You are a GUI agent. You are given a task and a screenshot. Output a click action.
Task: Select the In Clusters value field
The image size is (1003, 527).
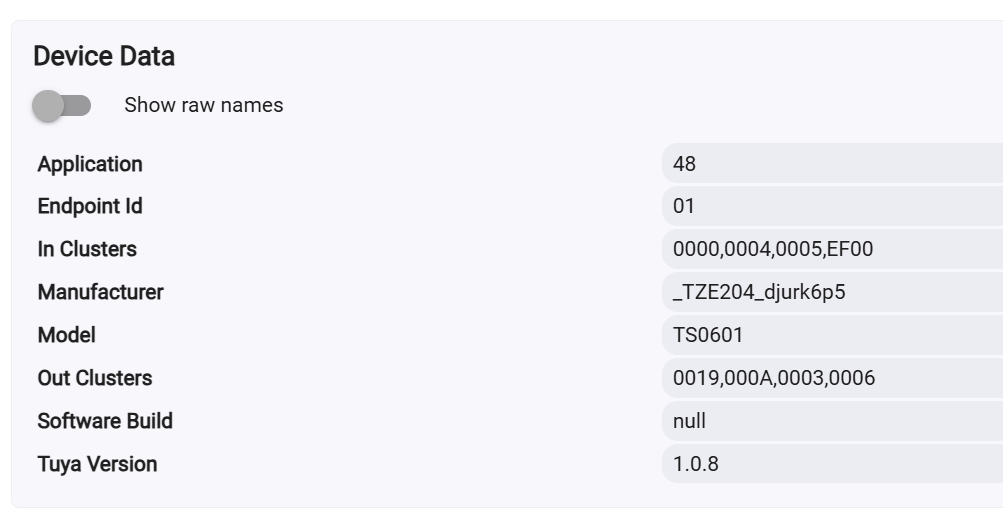pos(830,249)
